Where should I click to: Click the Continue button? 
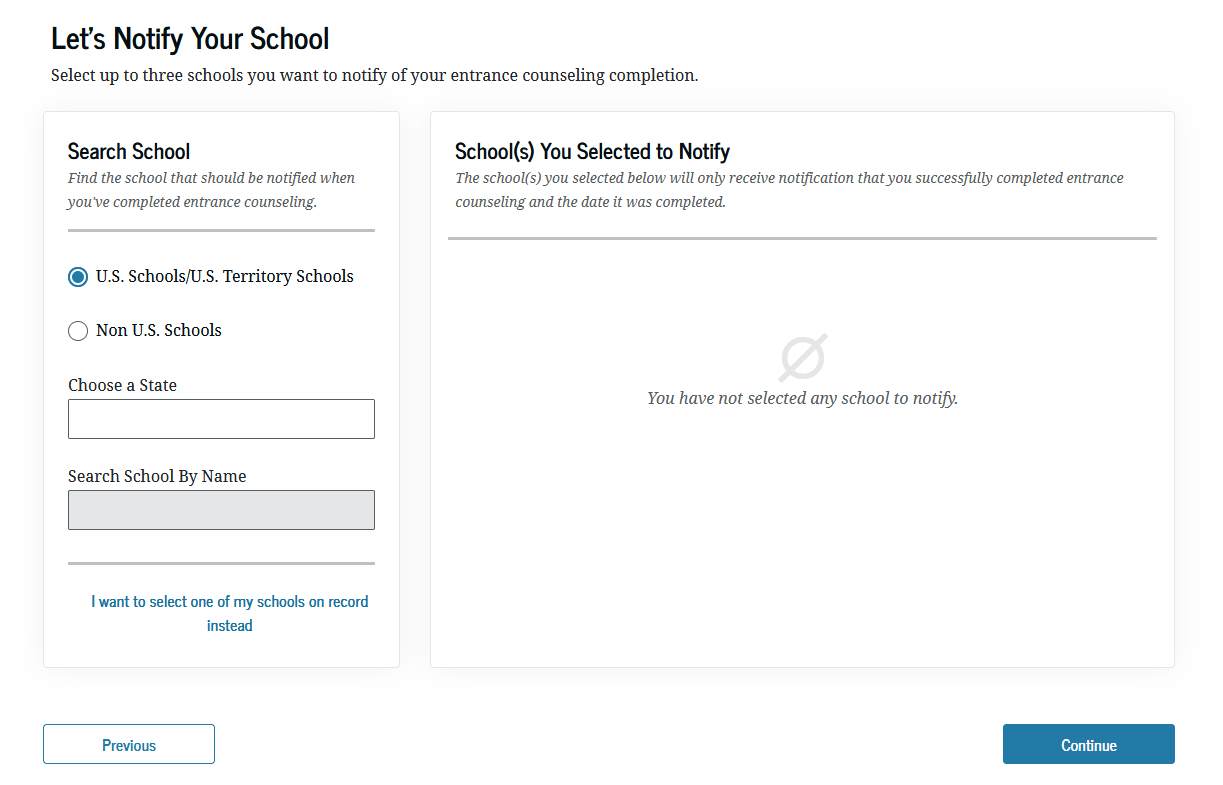coord(1088,744)
